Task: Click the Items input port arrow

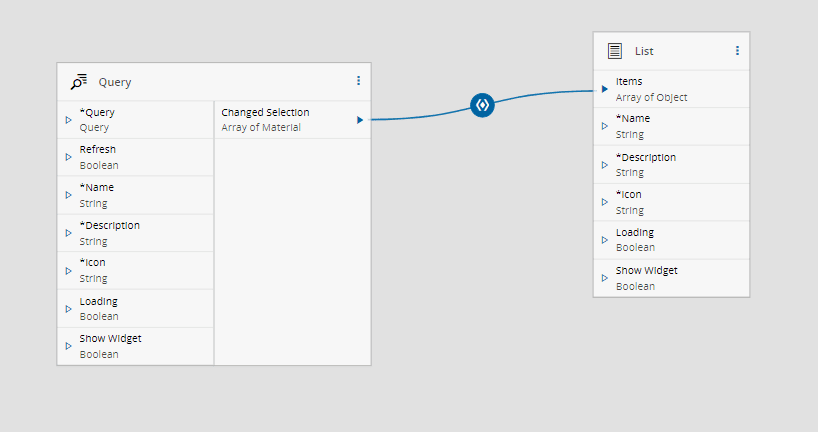Action: (605, 89)
